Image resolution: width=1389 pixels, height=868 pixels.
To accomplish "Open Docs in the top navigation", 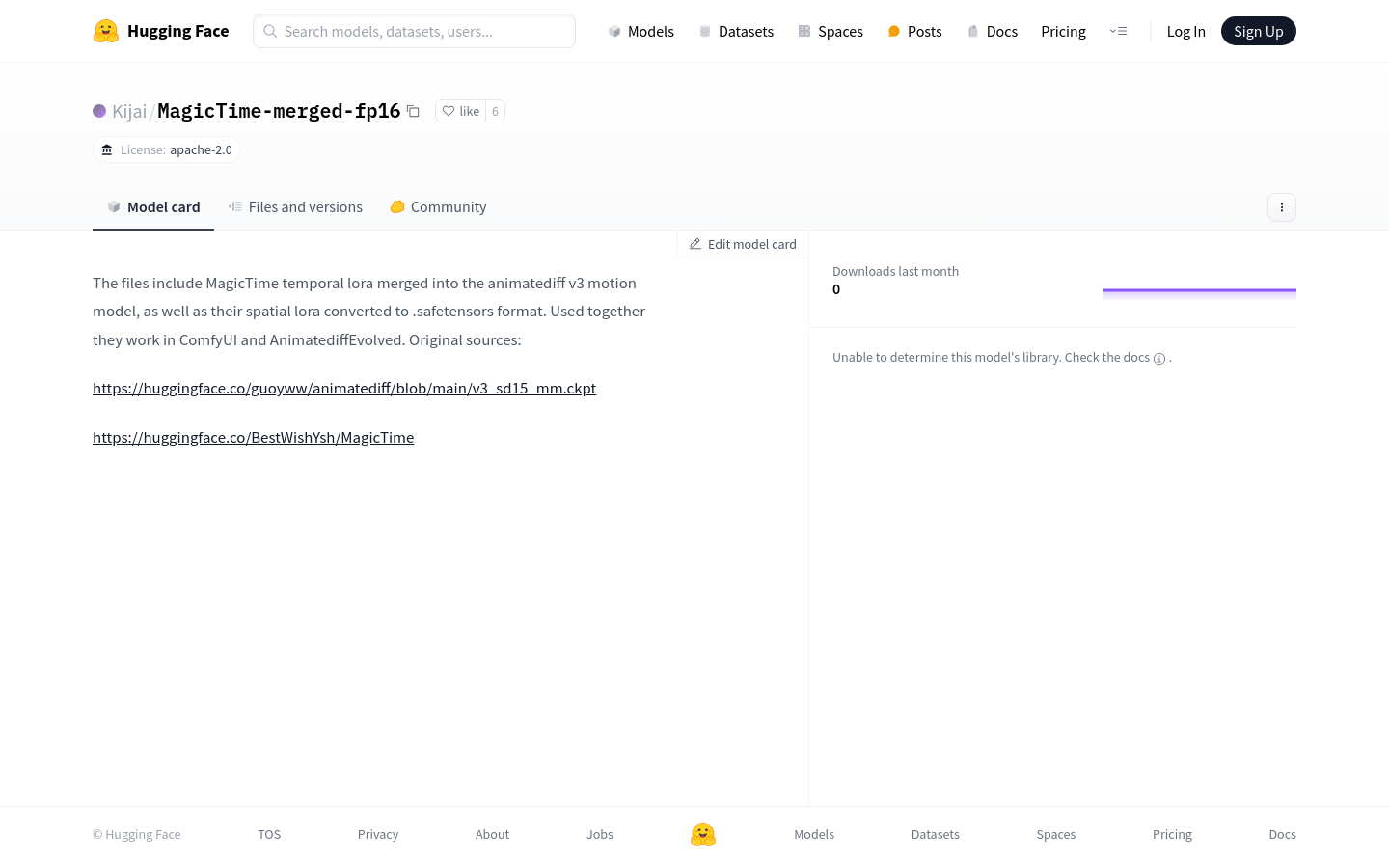I will (x=992, y=31).
